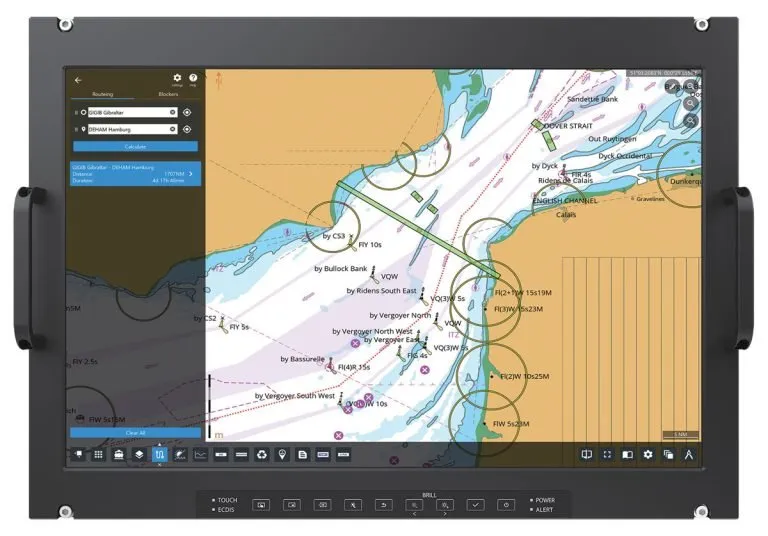Viewport: 768px width, 536px height.
Task: Toggle the split-panel contrast icon
Action: pyautogui.click(x=627, y=455)
